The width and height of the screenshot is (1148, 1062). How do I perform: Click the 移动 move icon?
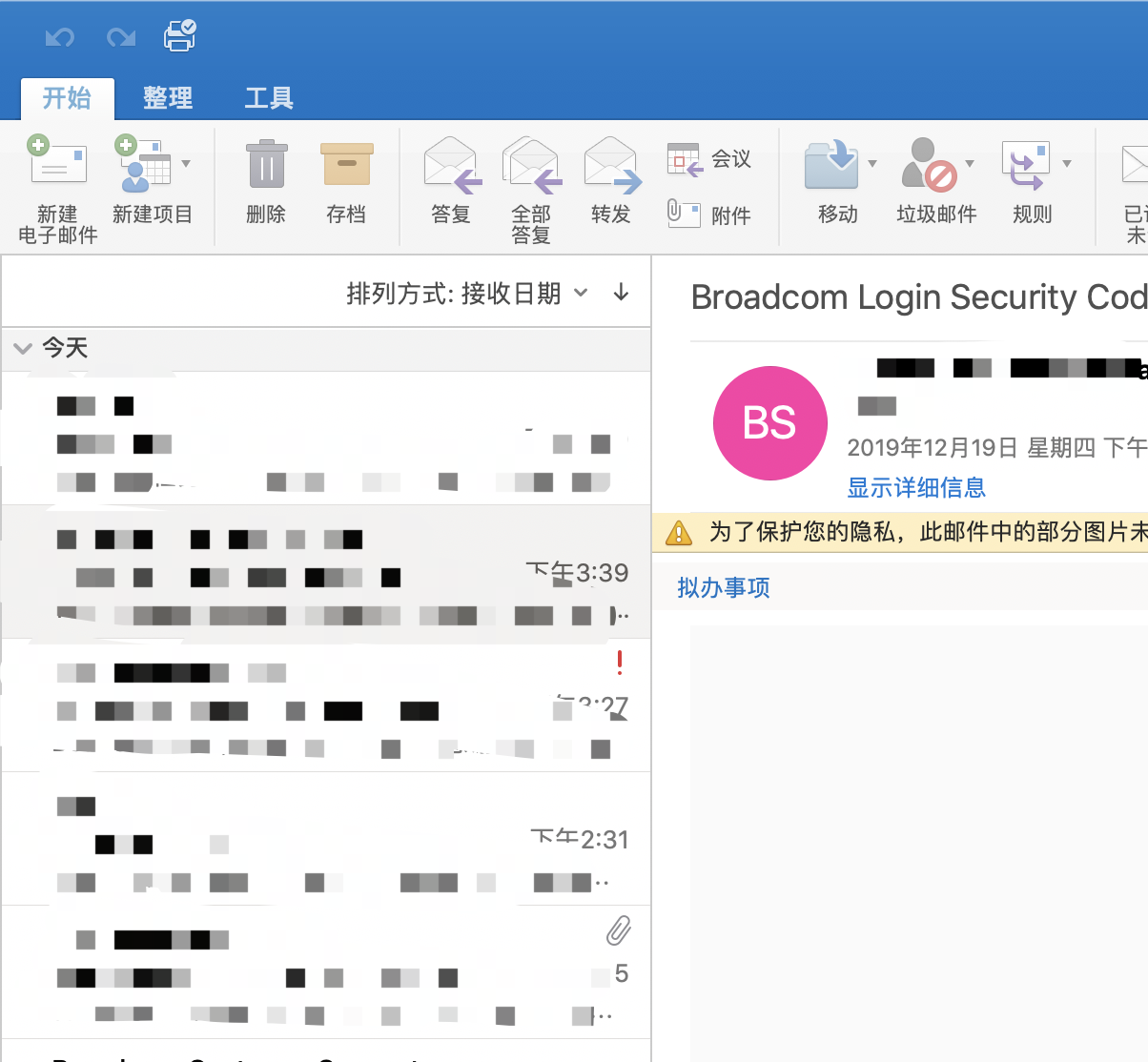(831, 164)
